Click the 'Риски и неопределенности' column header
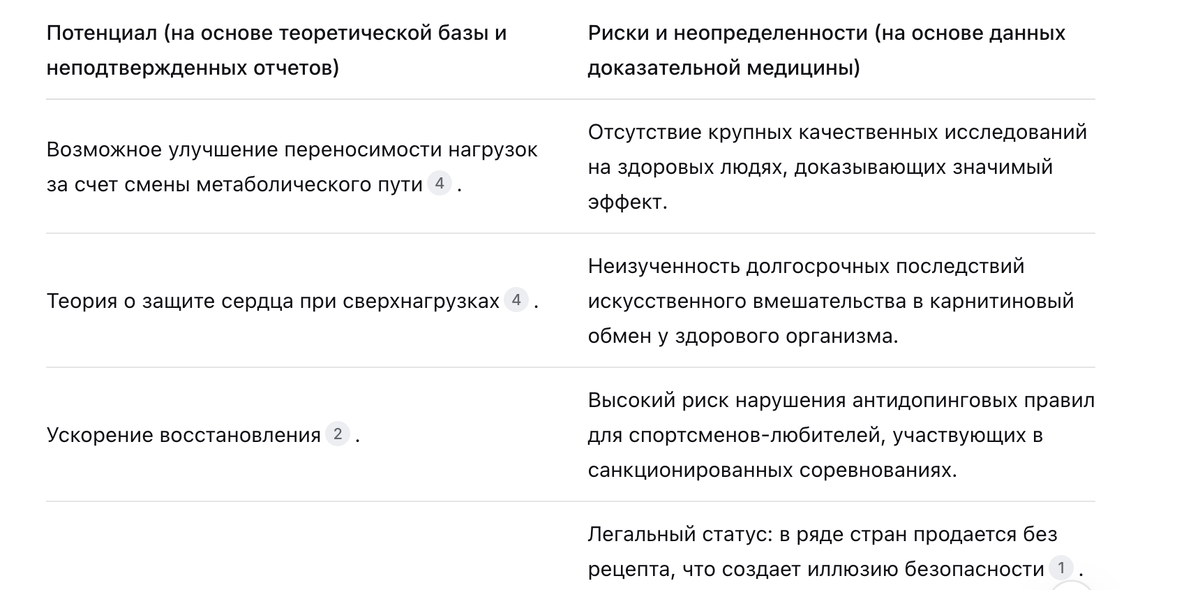Viewport: 1200px width, 590px height. coord(826,50)
